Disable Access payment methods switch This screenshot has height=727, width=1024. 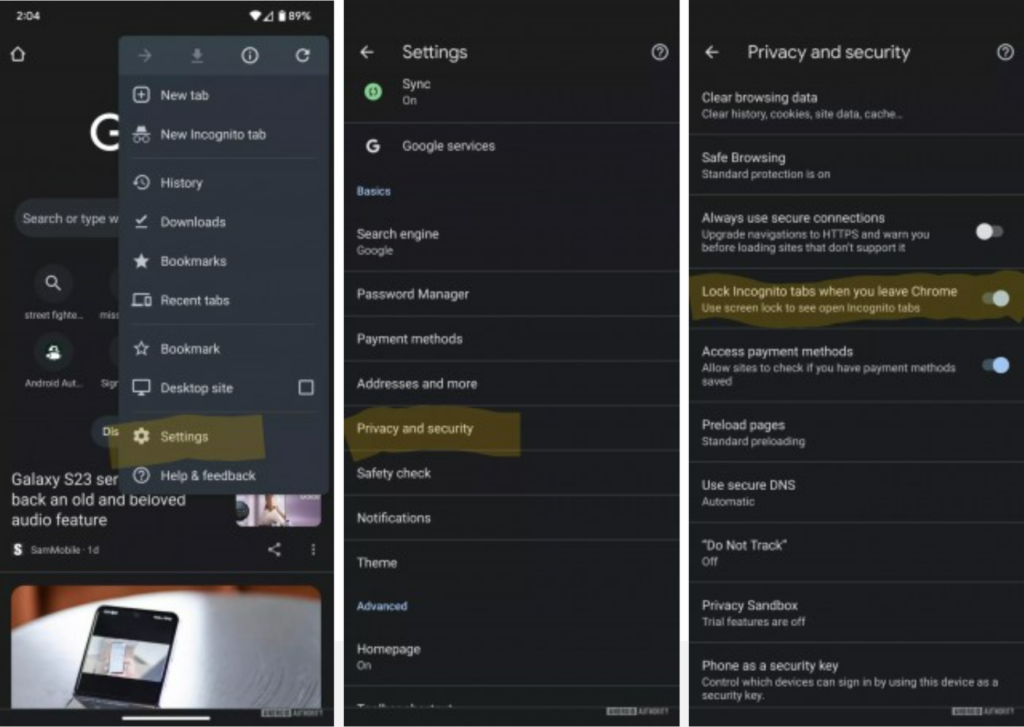(x=995, y=365)
